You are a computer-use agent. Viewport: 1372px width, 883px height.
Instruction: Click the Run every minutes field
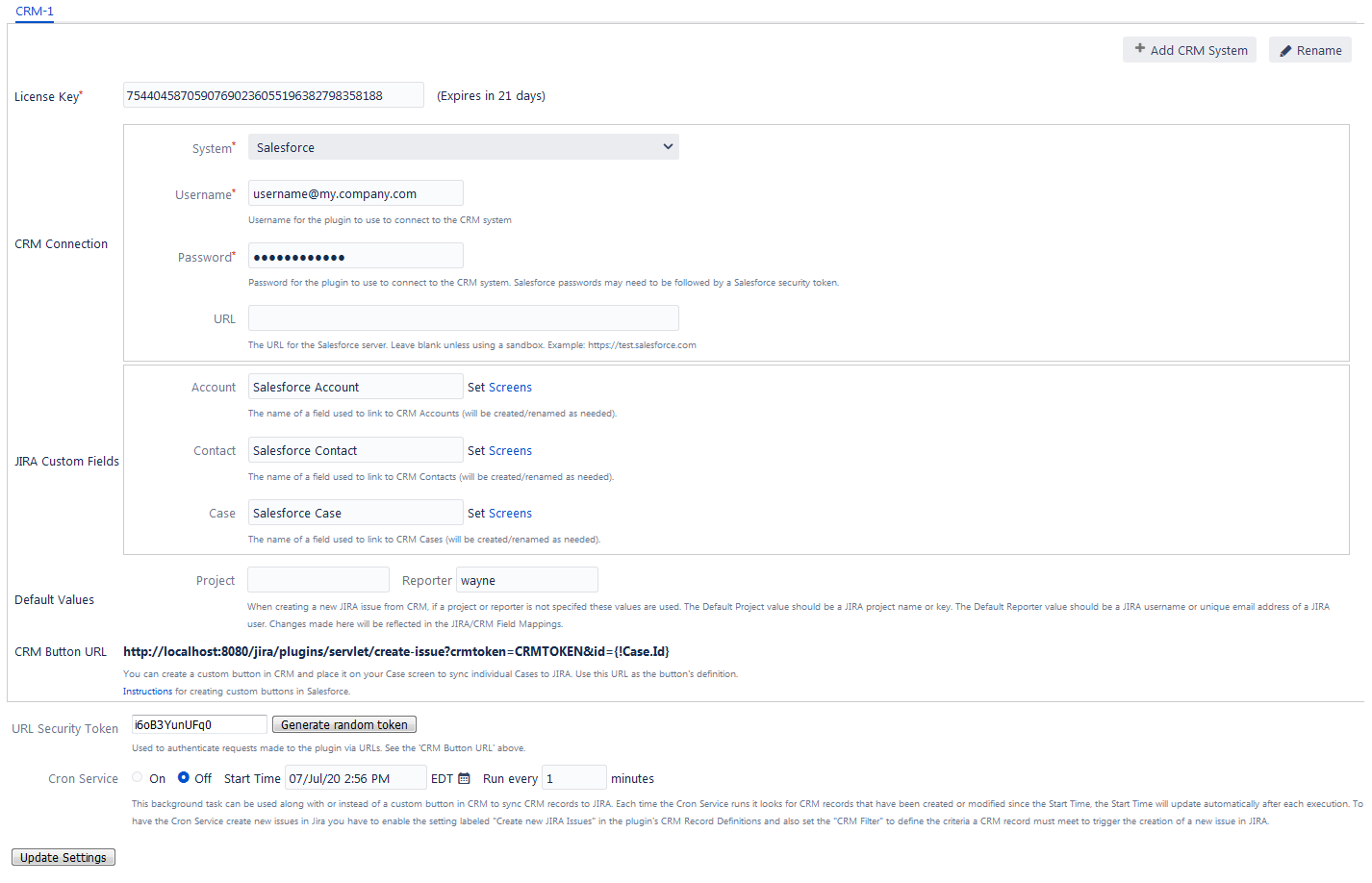click(574, 778)
